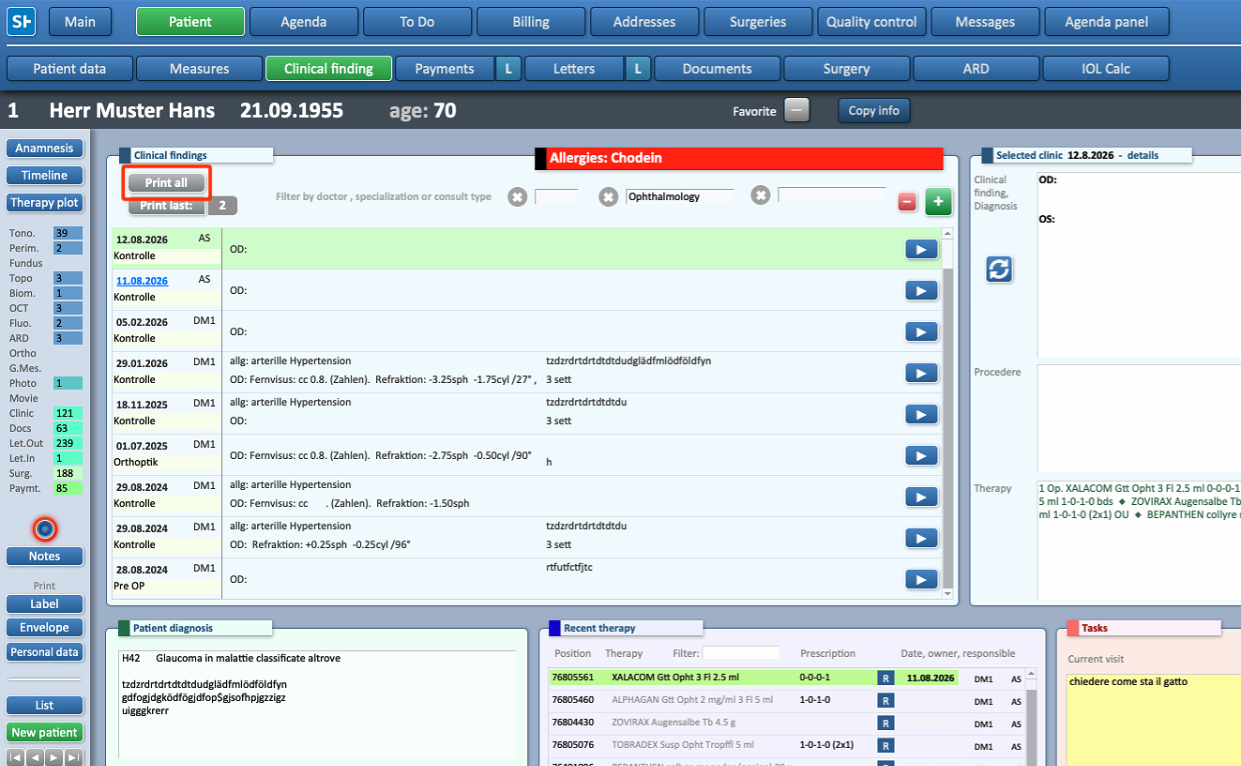Viewport: 1241px width, 766px height.
Task: Open the 18.11.2025 entry arrow button
Action: [921, 414]
